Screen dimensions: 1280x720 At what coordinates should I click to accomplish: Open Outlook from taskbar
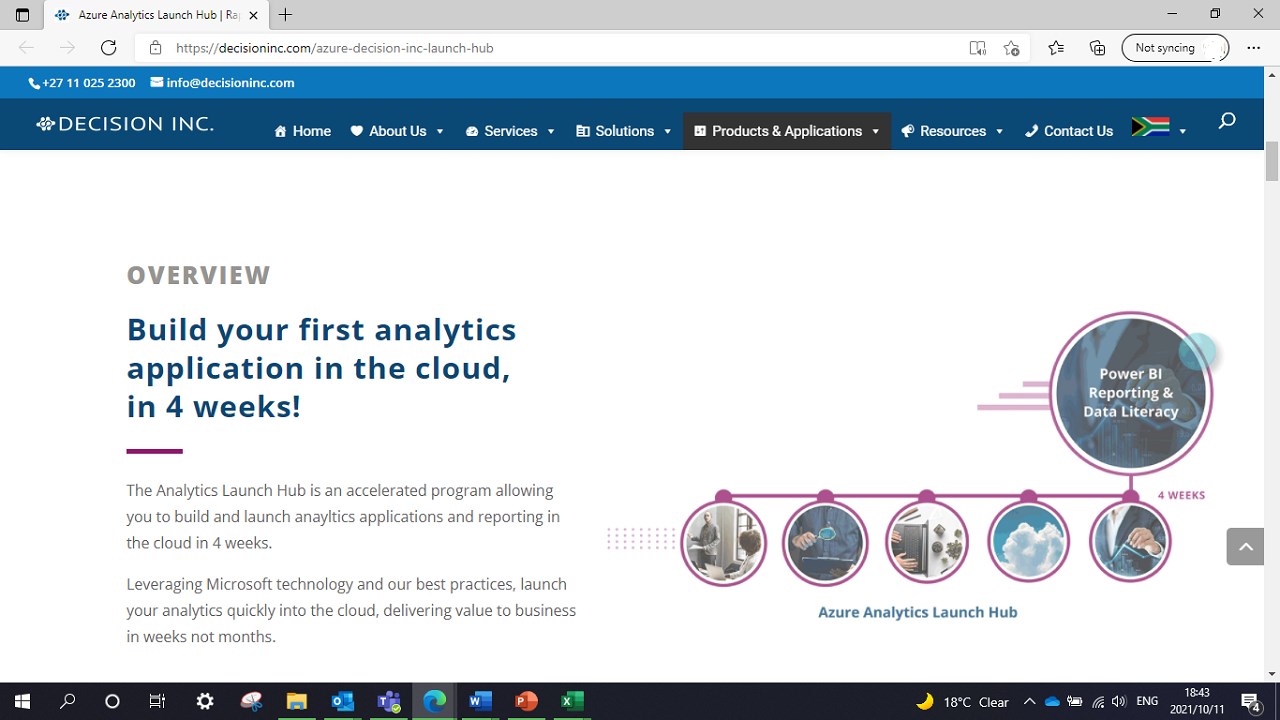(x=342, y=701)
